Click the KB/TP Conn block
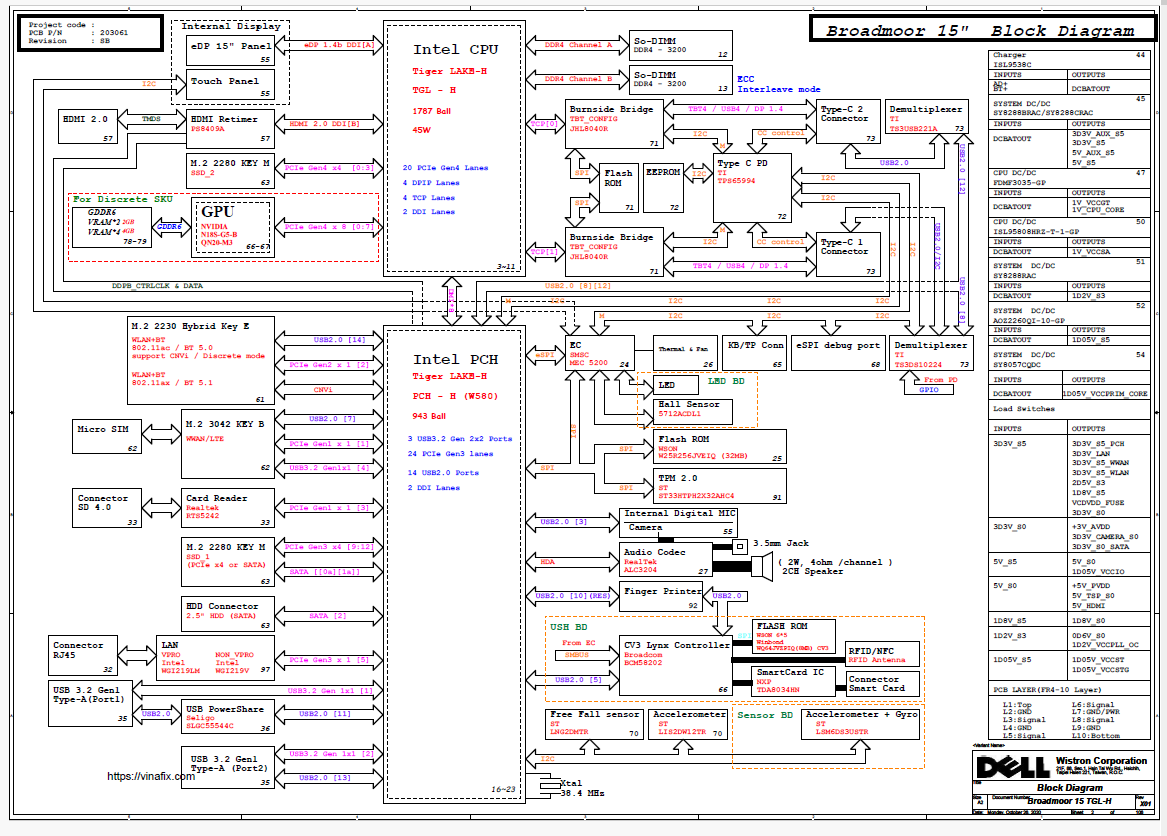Viewport: 1167px width, 836px height. [755, 353]
